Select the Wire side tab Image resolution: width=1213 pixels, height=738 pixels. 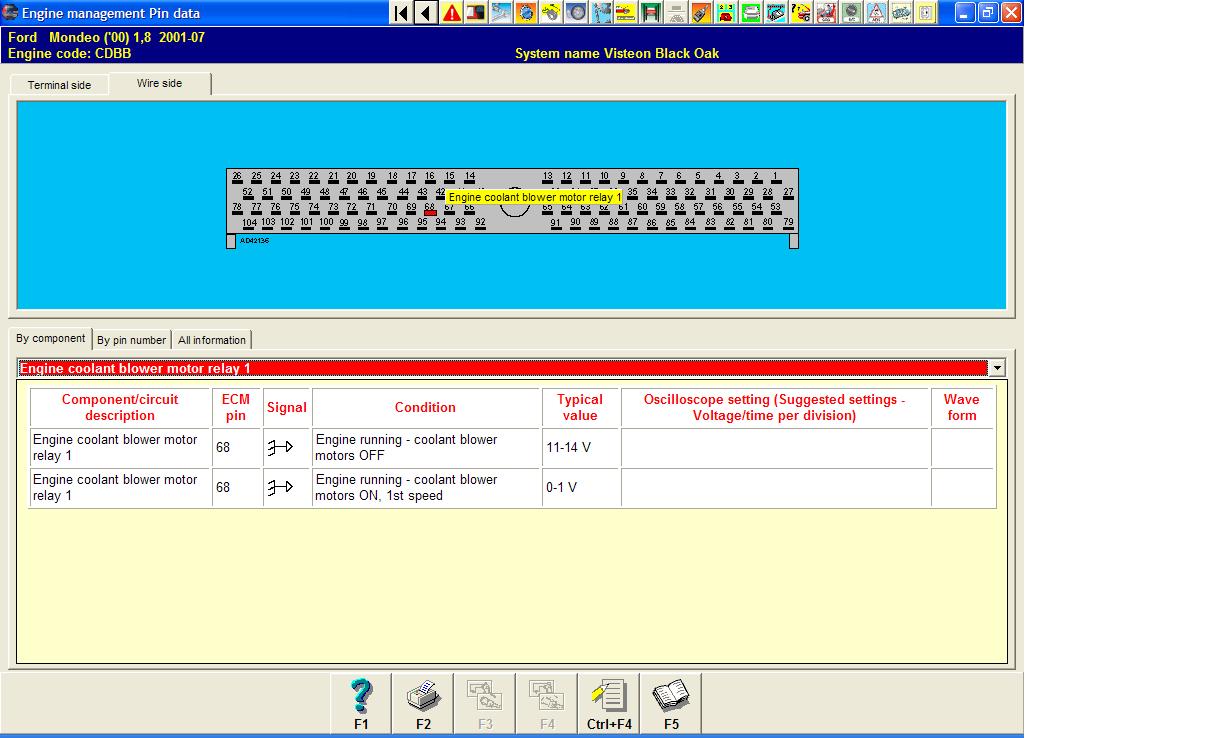coord(160,83)
